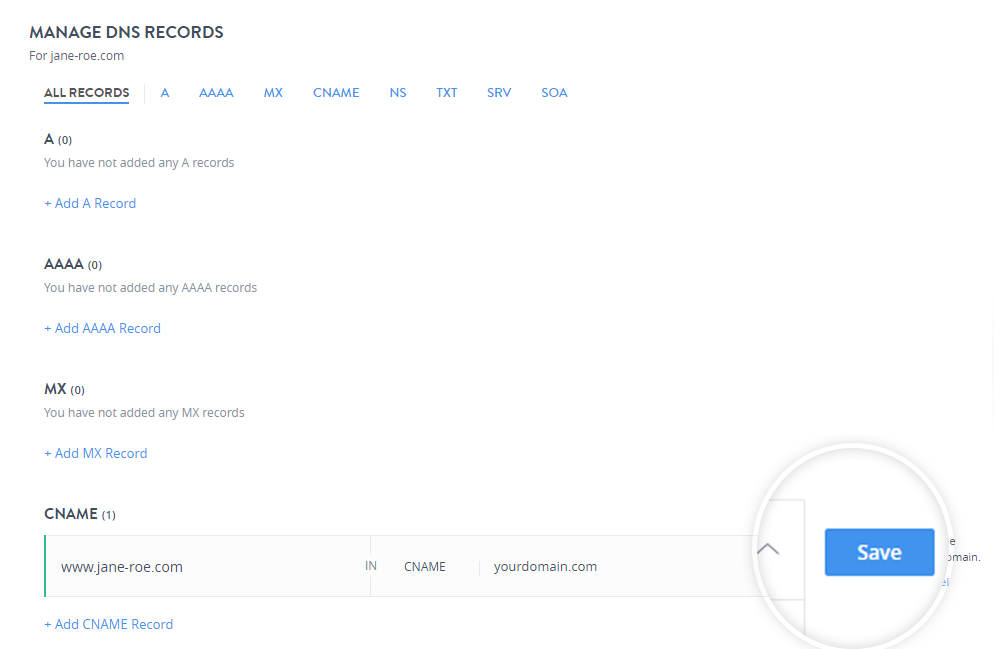Open the SOA tab
Image resolution: width=994 pixels, height=649 pixels.
554,93
